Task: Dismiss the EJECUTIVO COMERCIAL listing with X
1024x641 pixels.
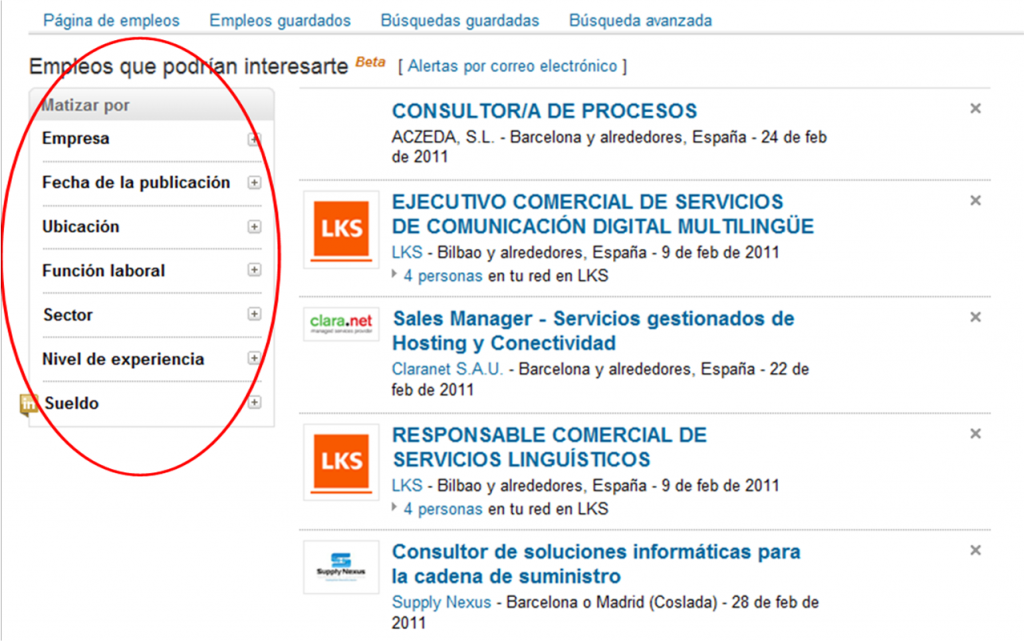Action: (x=976, y=200)
